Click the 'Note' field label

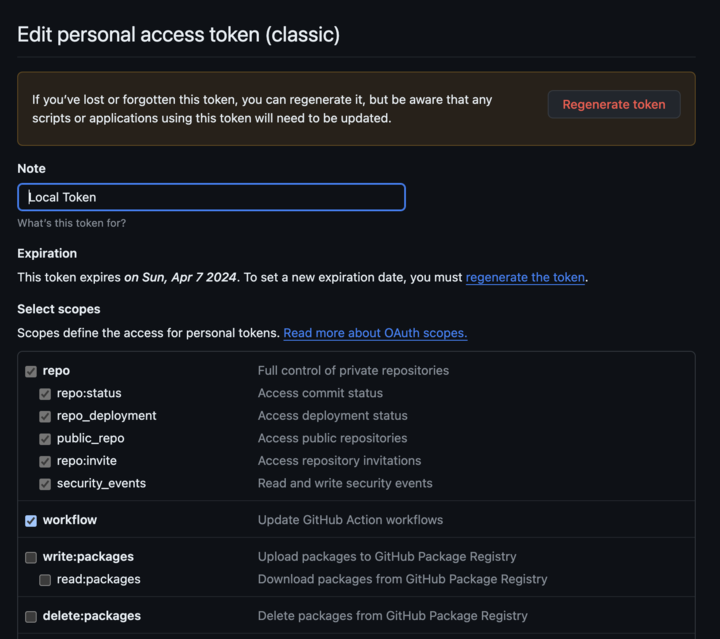pyautogui.click(x=31, y=168)
